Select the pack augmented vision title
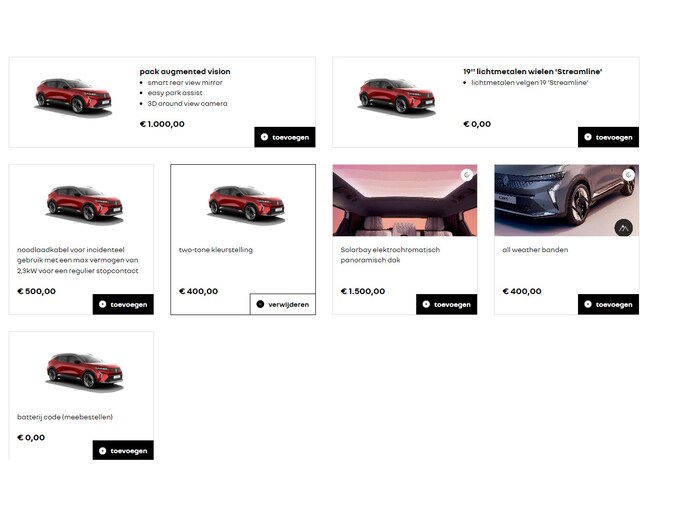 [x=185, y=72]
